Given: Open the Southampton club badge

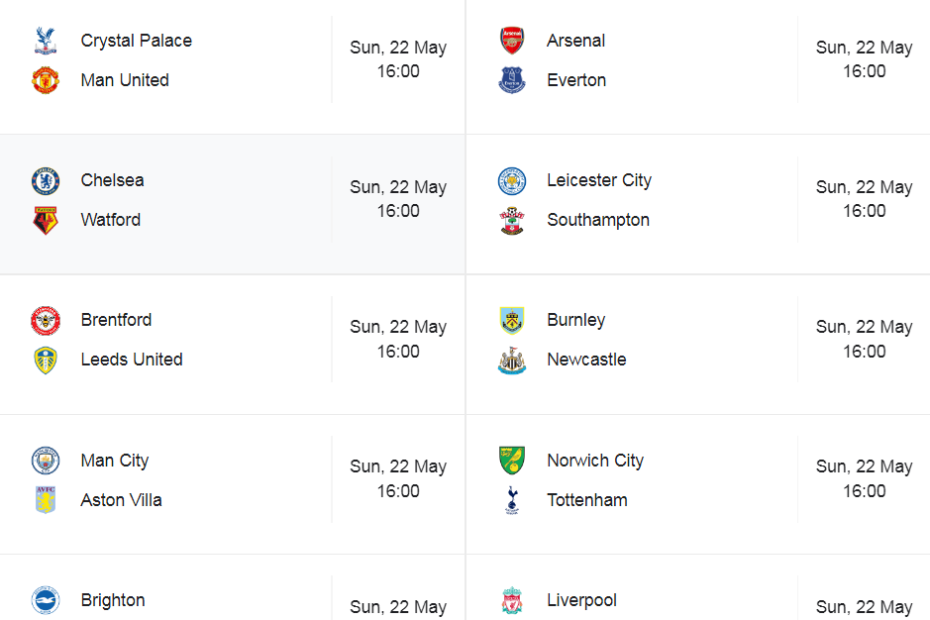Looking at the screenshot, I should click(511, 220).
